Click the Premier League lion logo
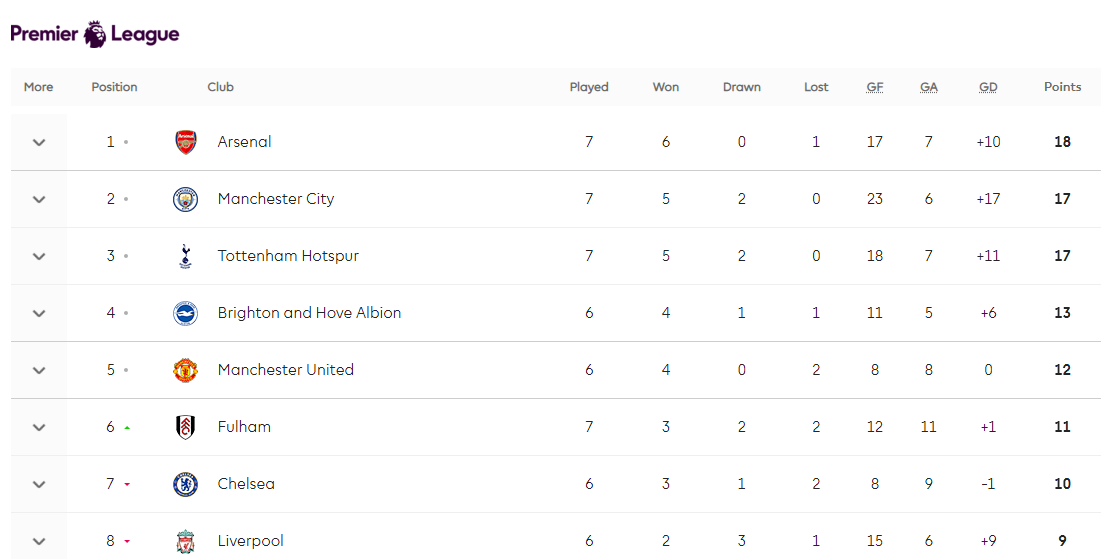The image size is (1101, 559). coord(95,34)
